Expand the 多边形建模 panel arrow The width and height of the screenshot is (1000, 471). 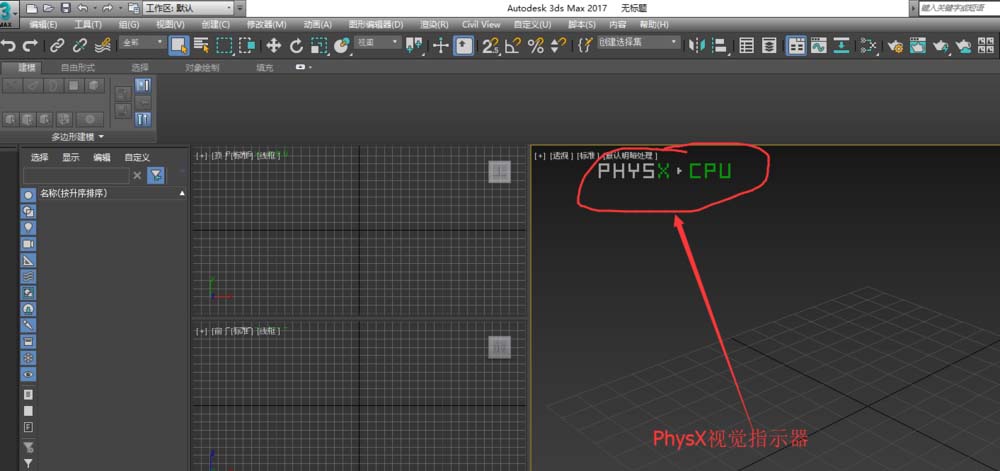coord(101,136)
